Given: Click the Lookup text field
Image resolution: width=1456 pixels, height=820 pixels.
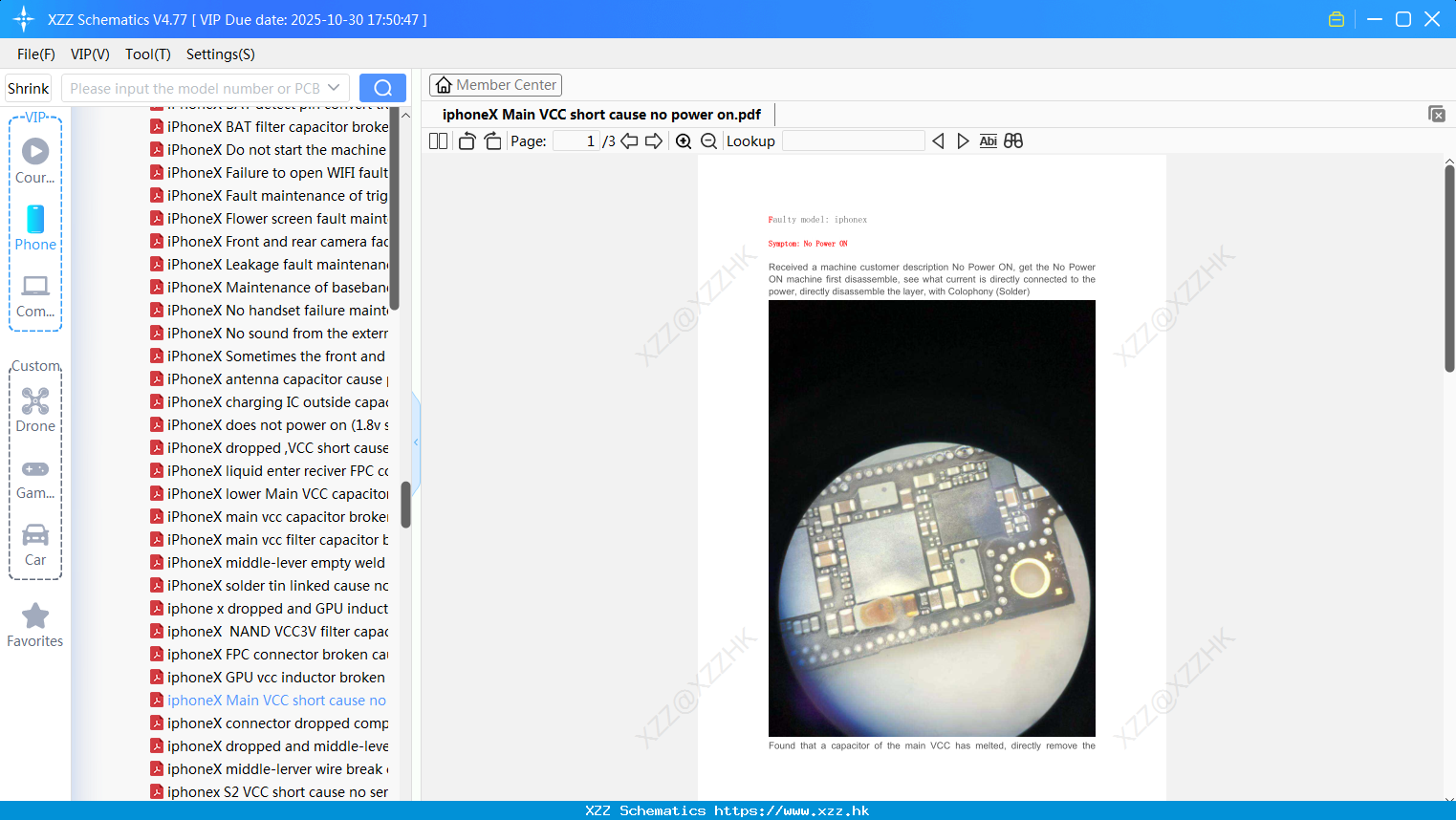Looking at the screenshot, I should pos(853,140).
